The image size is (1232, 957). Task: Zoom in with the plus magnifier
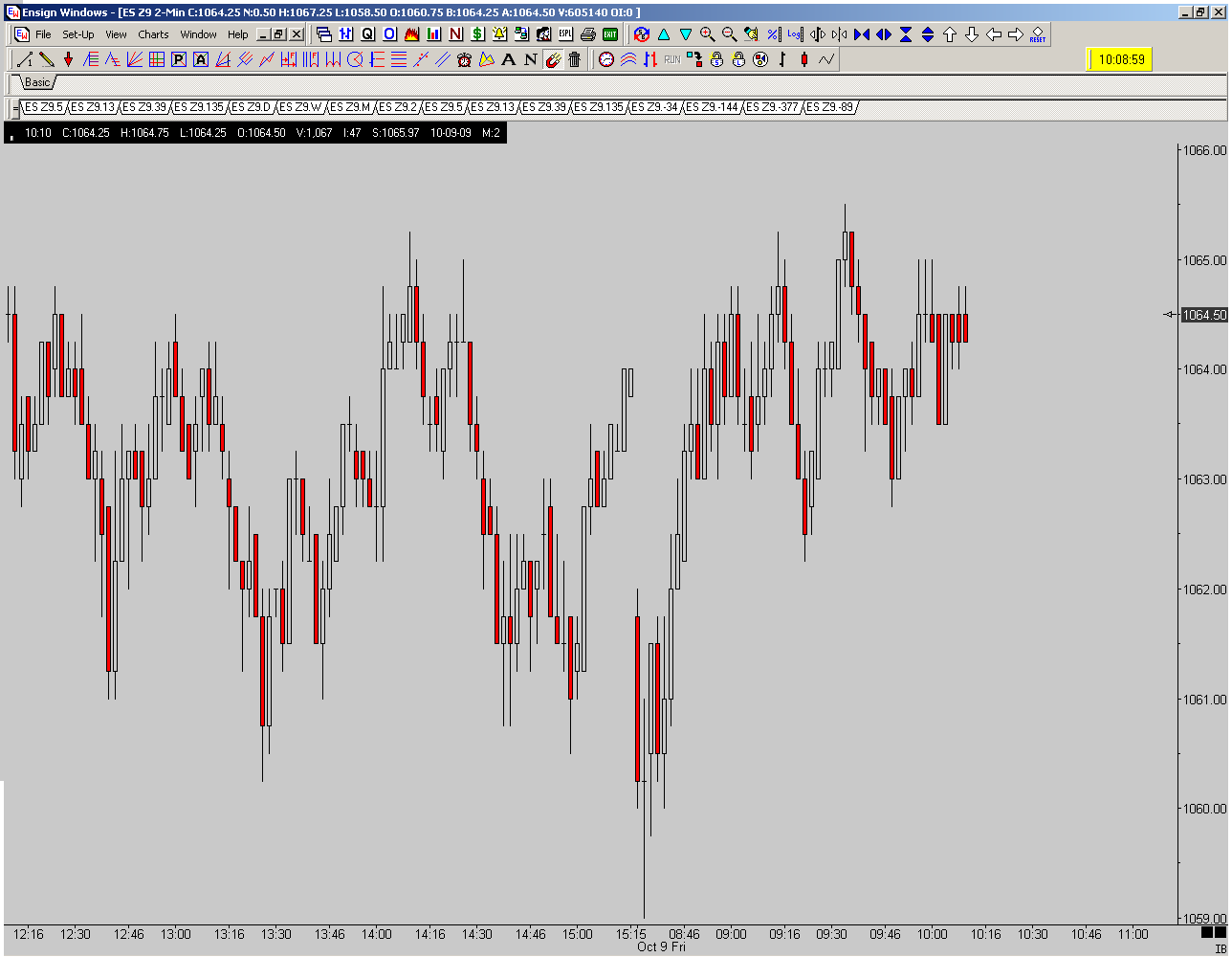[x=708, y=34]
